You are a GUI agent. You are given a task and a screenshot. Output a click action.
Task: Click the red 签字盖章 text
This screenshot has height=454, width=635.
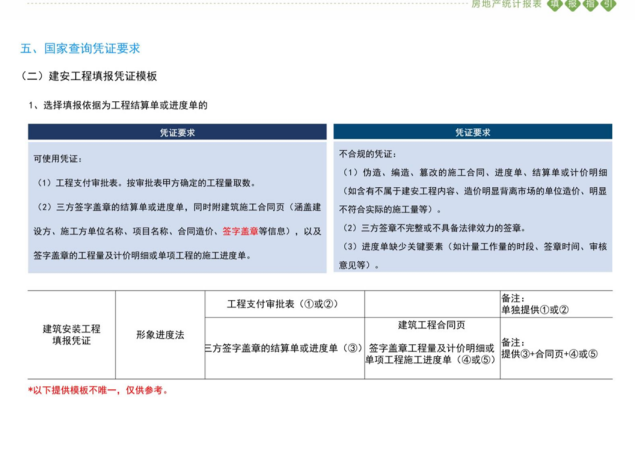coord(240,231)
